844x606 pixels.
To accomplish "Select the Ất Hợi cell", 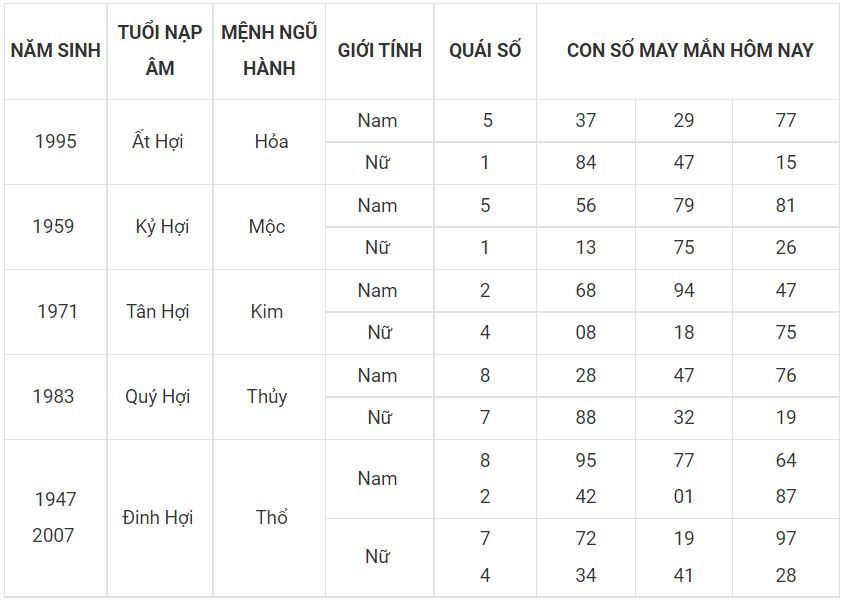I will coord(158,142).
